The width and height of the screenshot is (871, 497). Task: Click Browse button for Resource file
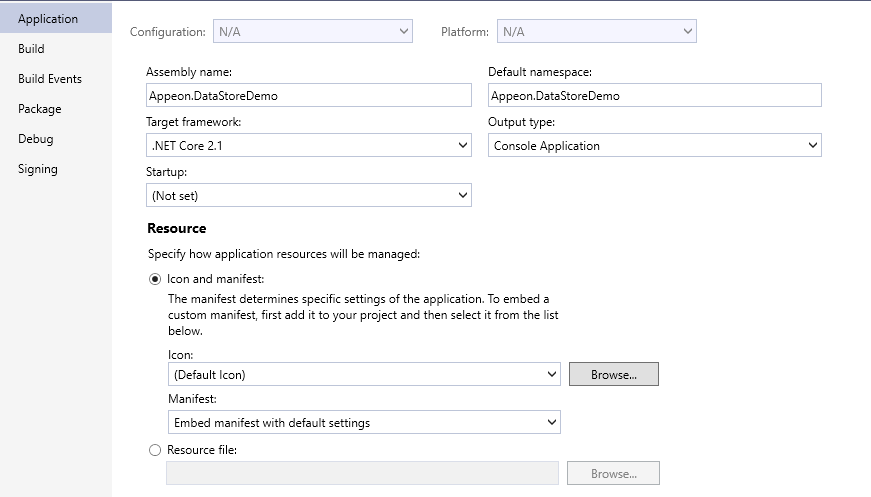[613, 474]
